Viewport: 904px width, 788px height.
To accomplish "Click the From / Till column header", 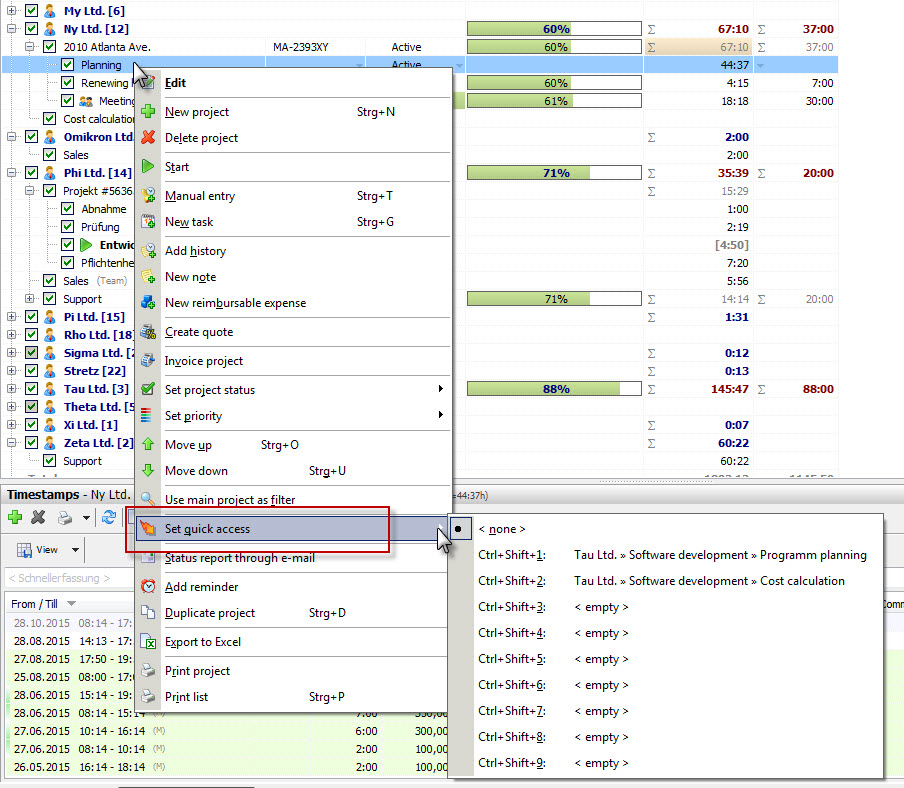I will pyautogui.click(x=37, y=604).
